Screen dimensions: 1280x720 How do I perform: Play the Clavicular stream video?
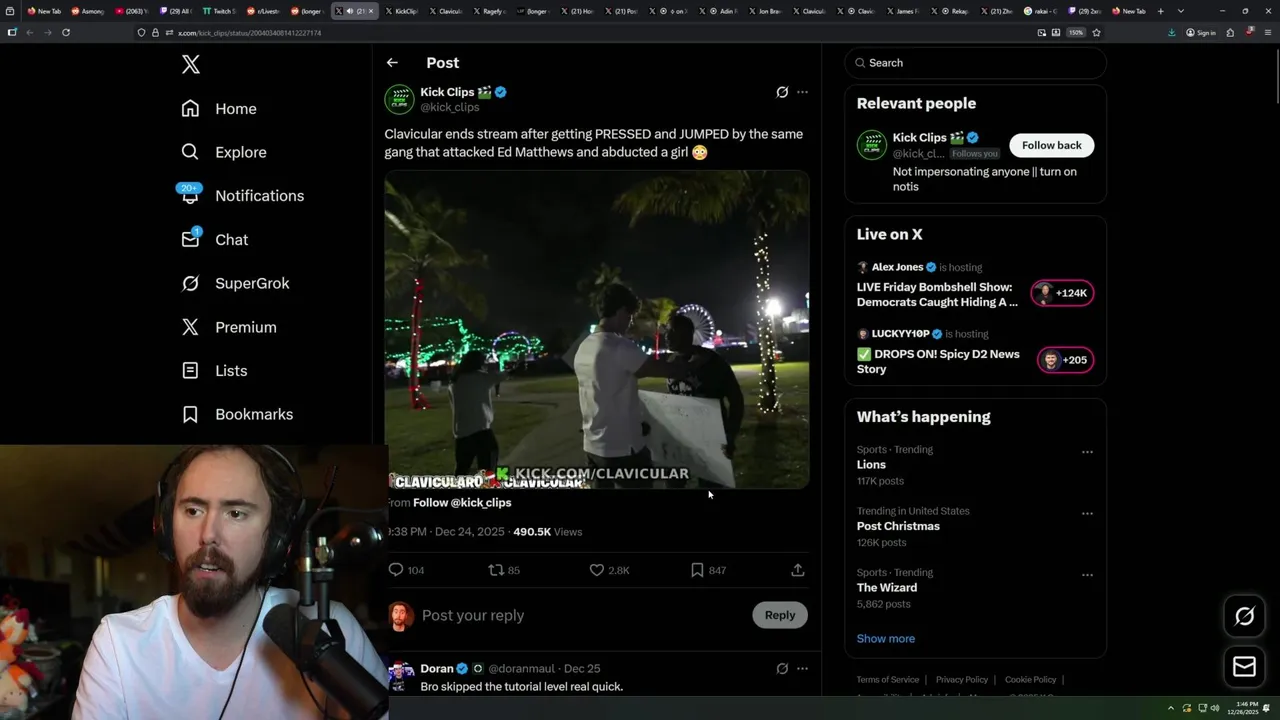tap(597, 329)
